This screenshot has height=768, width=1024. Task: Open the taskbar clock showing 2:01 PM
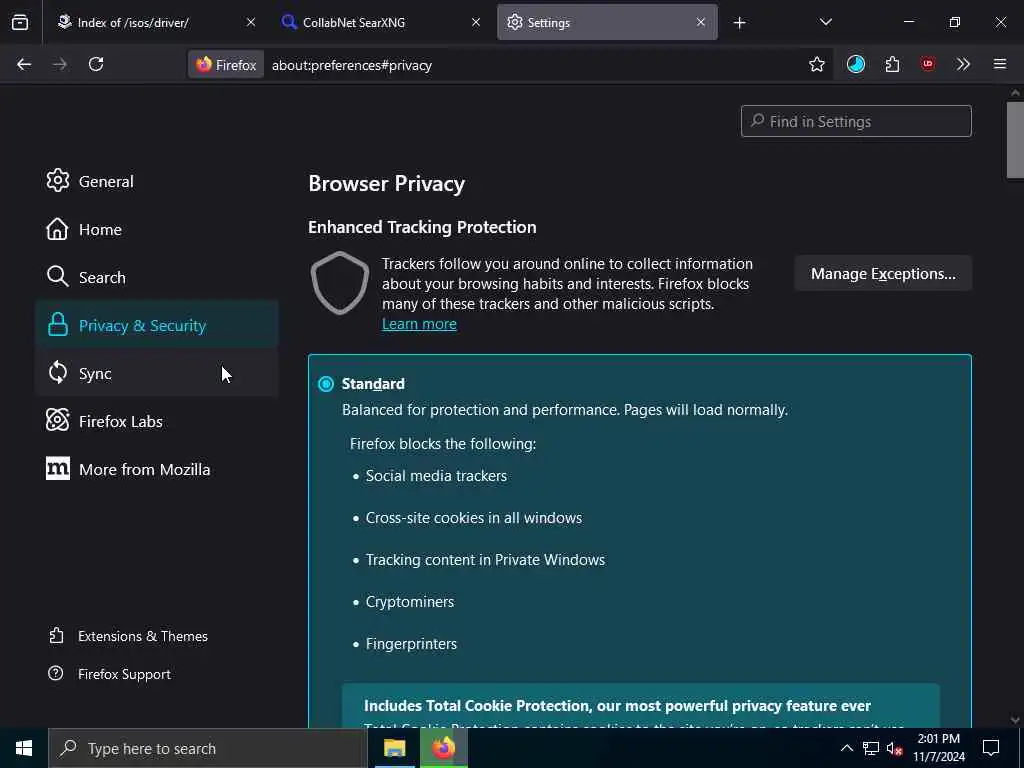(938, 748)
